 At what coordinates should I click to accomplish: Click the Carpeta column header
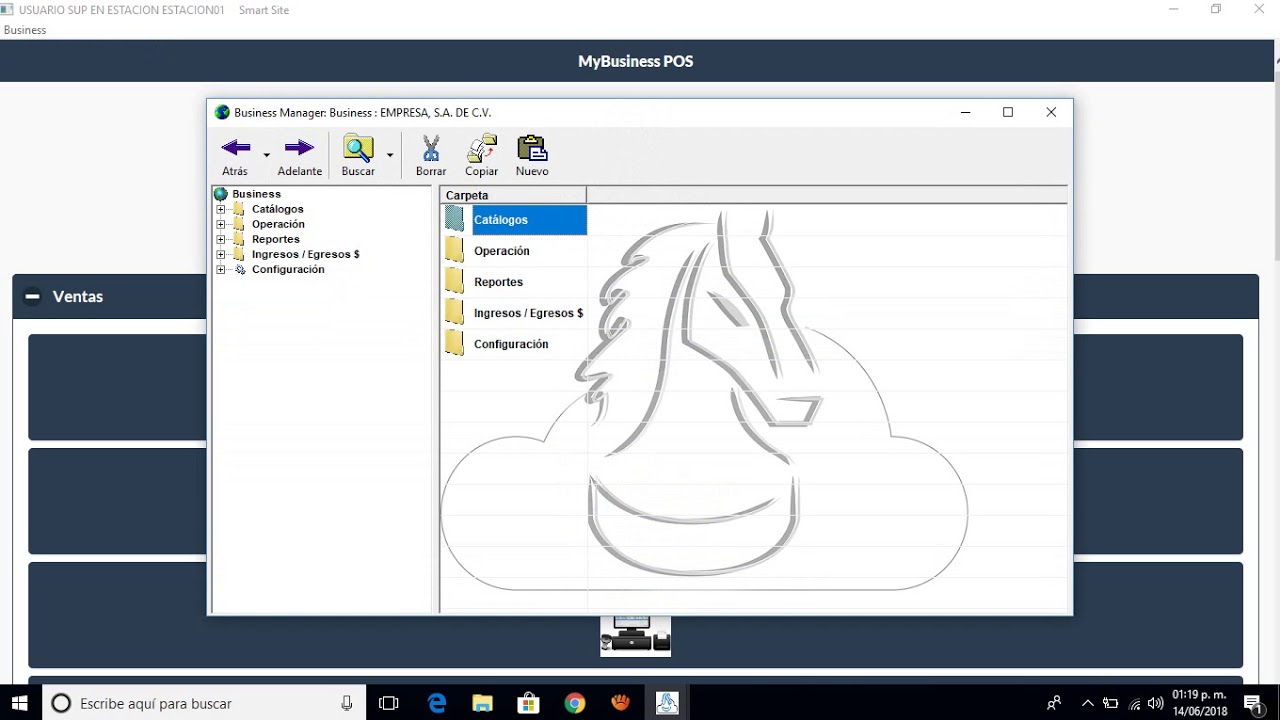pos(513,195)
